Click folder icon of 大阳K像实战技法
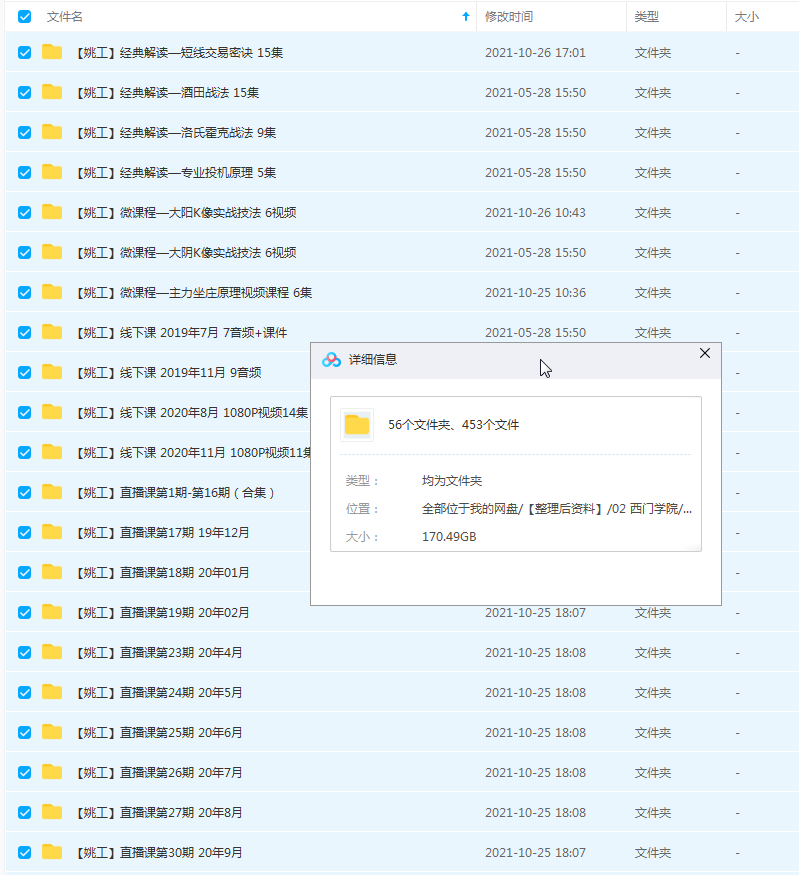The image size is (799, 875). [52, 212]
